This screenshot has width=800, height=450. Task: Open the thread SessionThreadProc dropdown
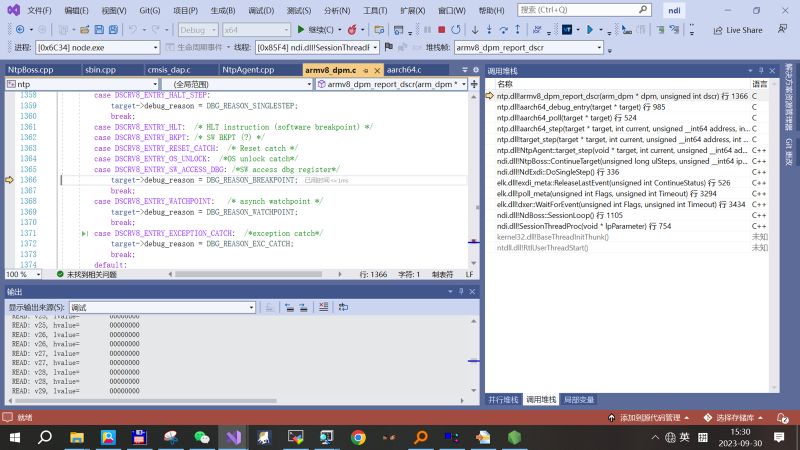point(317,47)
